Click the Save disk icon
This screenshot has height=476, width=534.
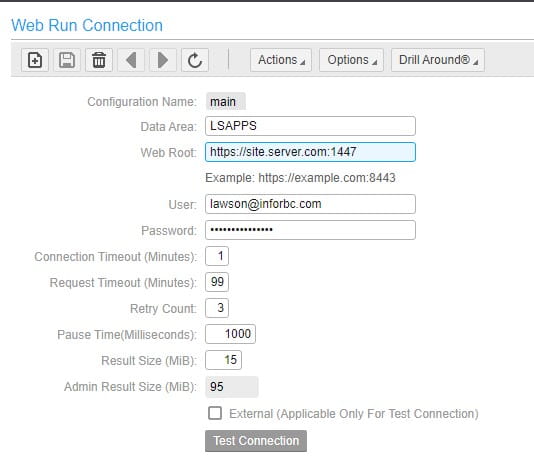click(67, 60)
